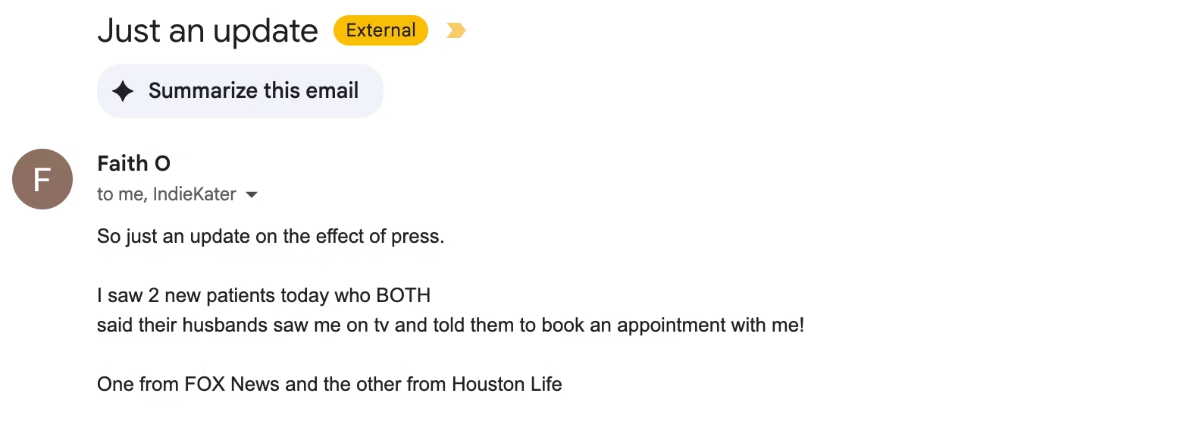Screen dimensions: 1190x428
Task: Click the yellow External label
Action: tap(380, 31)
